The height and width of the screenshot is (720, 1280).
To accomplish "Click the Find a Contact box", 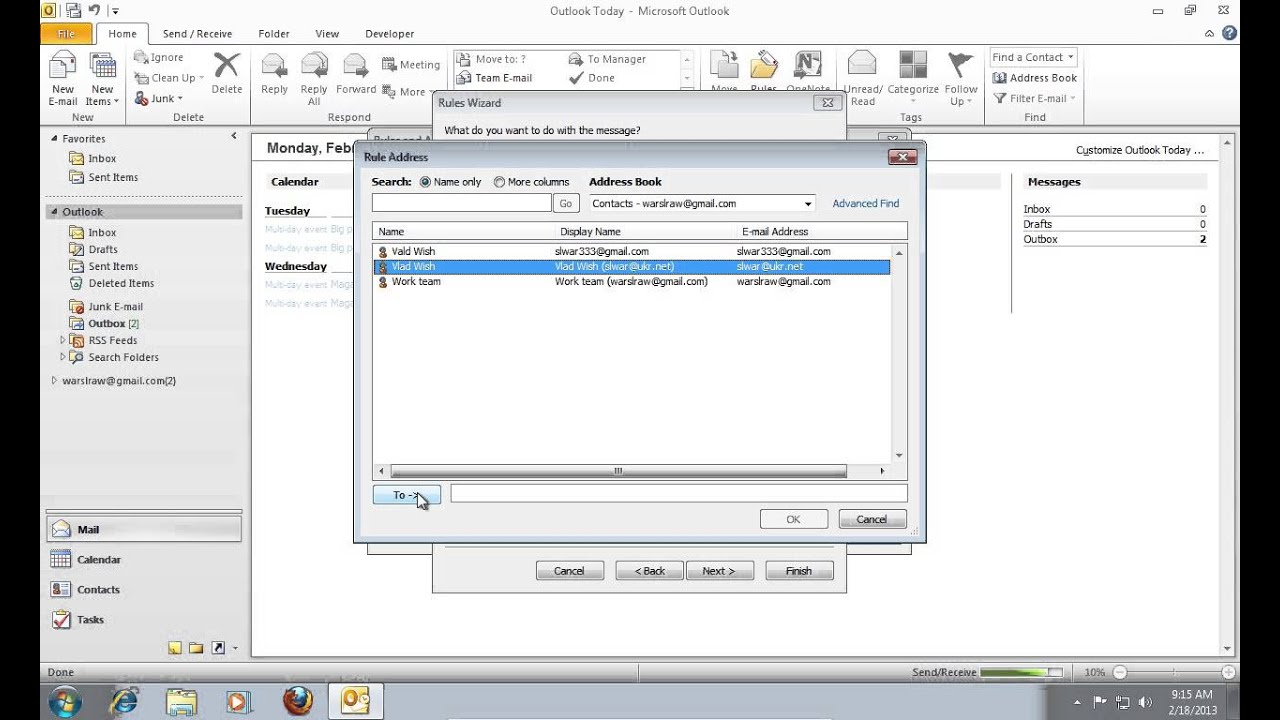I will point(1033,57).
